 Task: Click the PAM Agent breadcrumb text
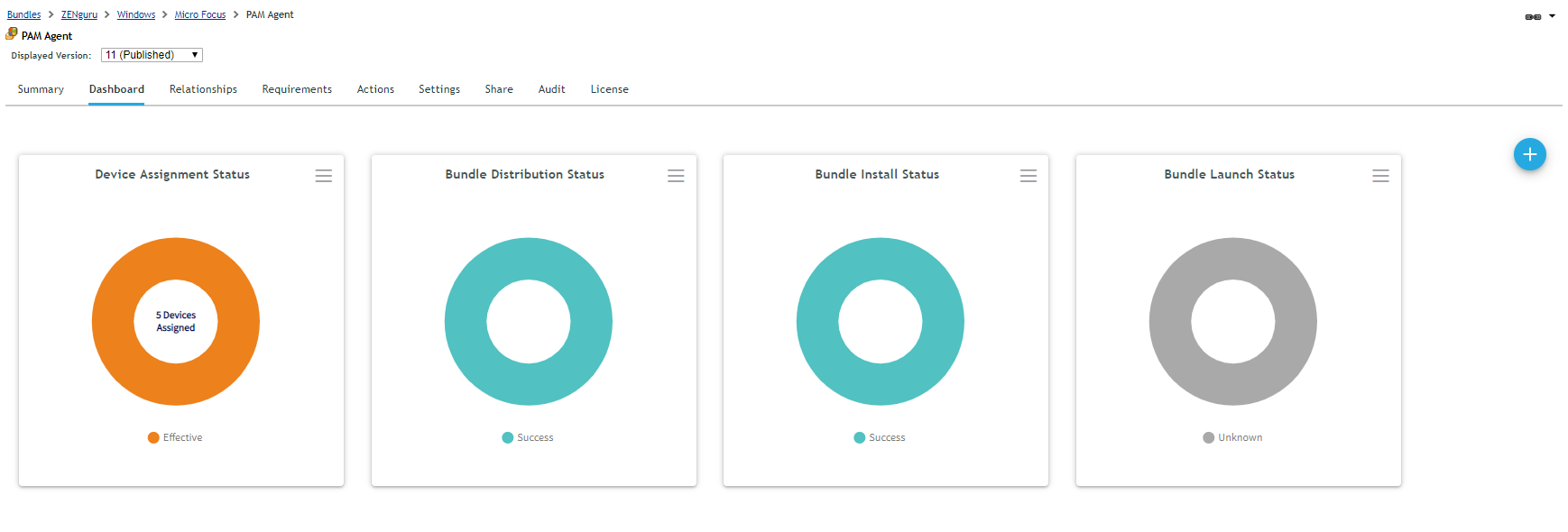pos(270,14)
